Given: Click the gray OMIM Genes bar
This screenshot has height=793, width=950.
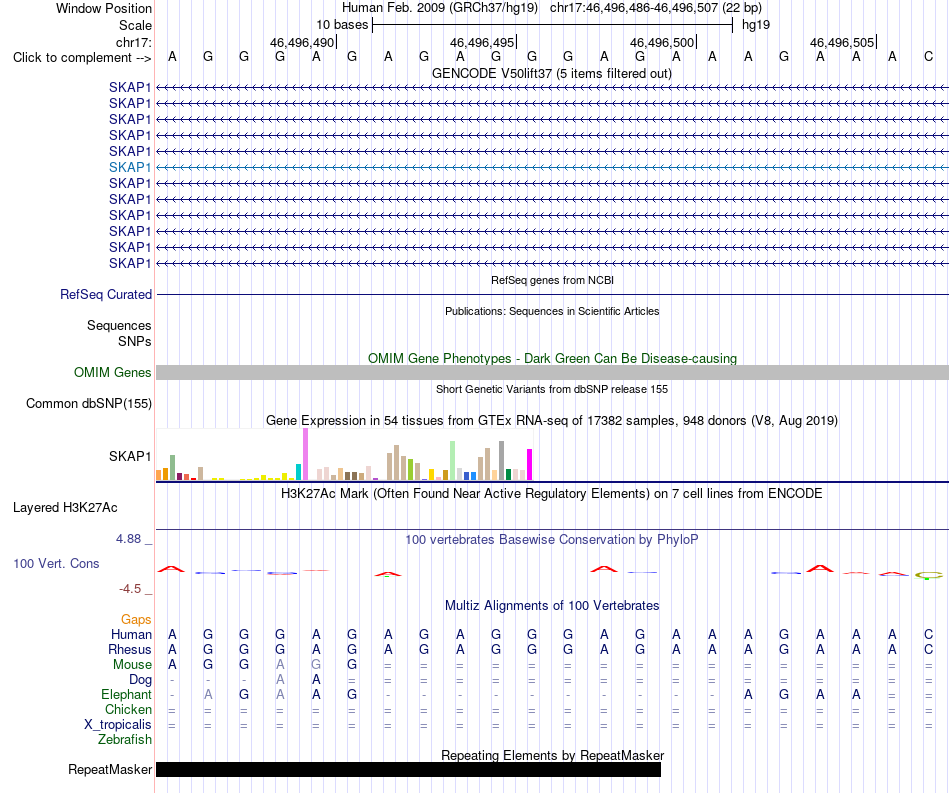Looking at the screenshot, I should pyautogui.click(x=552, y=373).
